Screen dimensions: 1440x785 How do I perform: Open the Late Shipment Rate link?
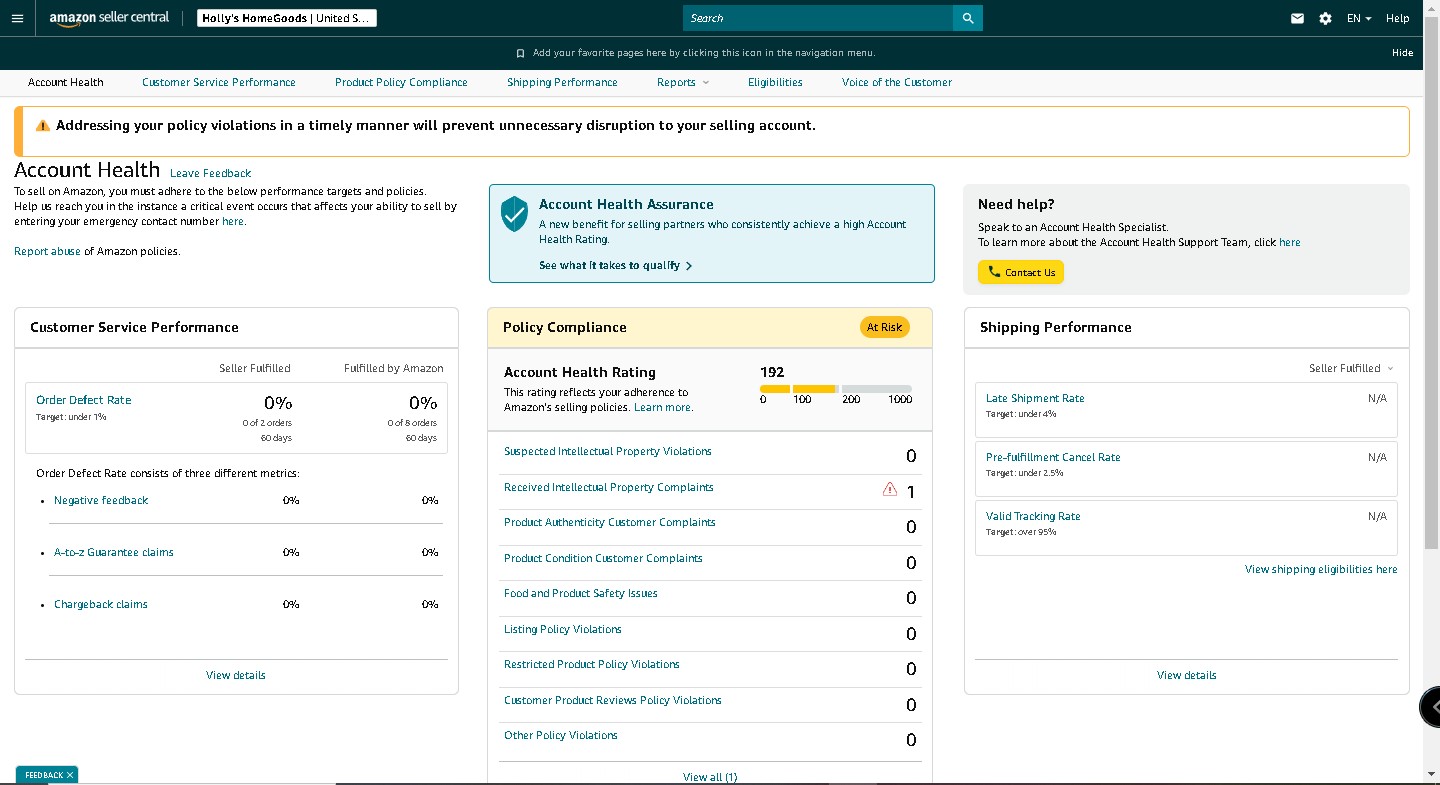click(x=1035, y=398)
